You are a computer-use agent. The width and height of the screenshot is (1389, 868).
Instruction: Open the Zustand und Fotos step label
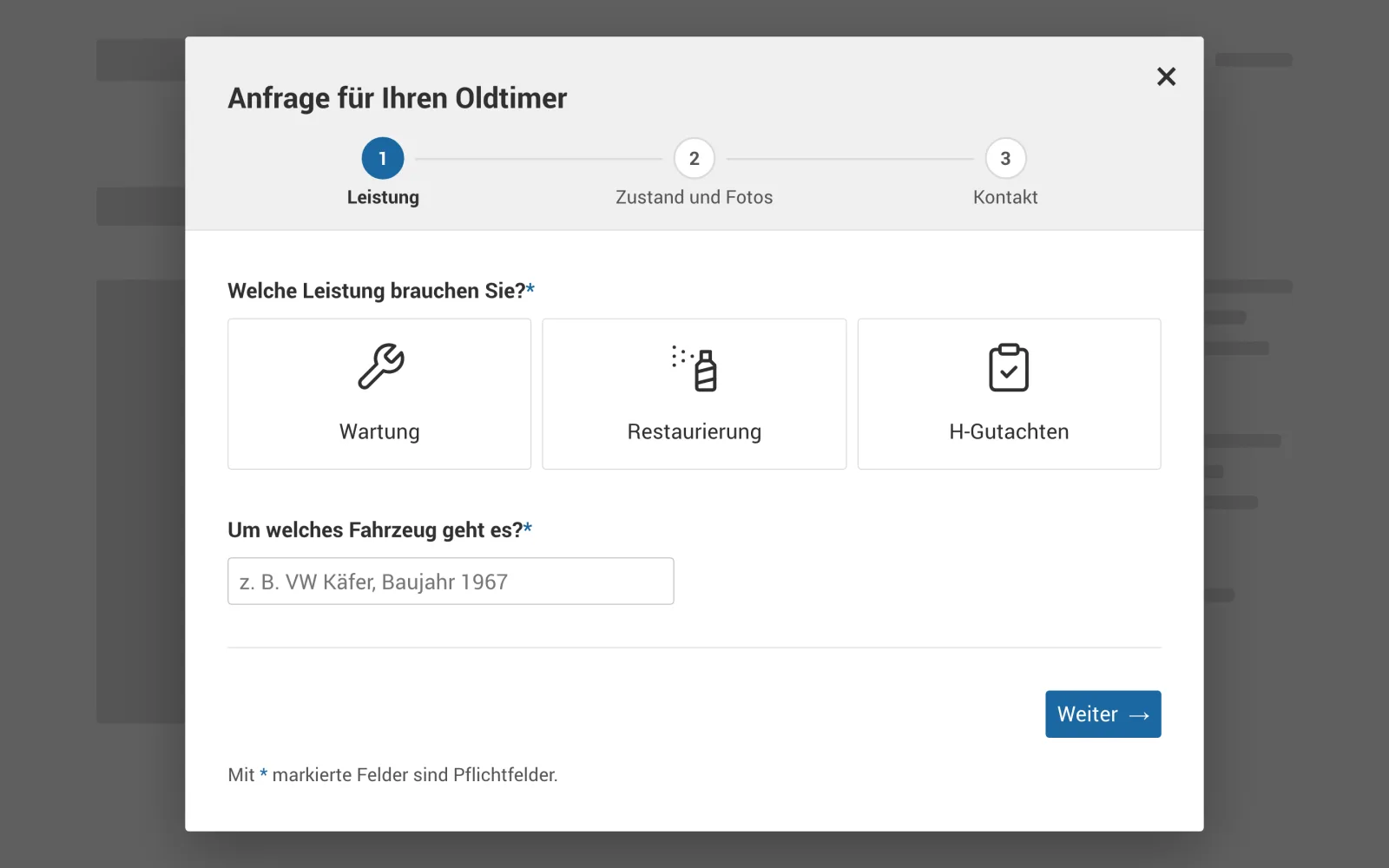tap(694, 197)
